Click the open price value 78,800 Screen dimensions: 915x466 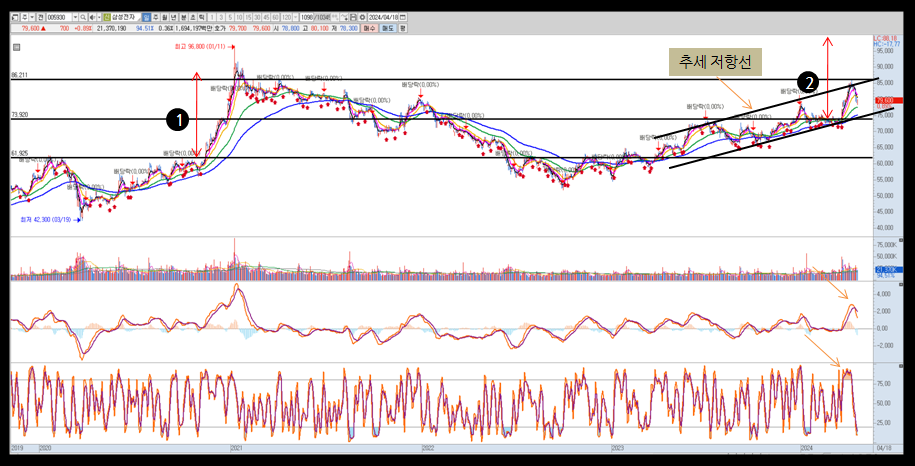(291, 29)
